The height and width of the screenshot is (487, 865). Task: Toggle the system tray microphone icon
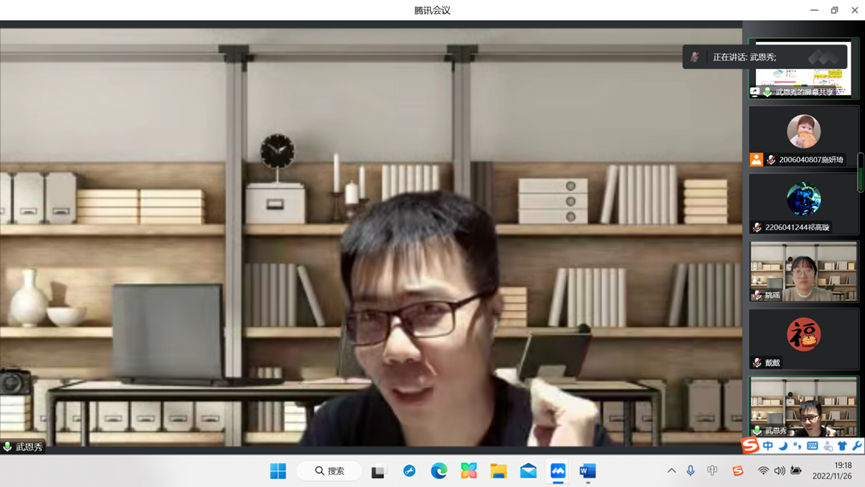pyautogui.click(x=690, y=471)
